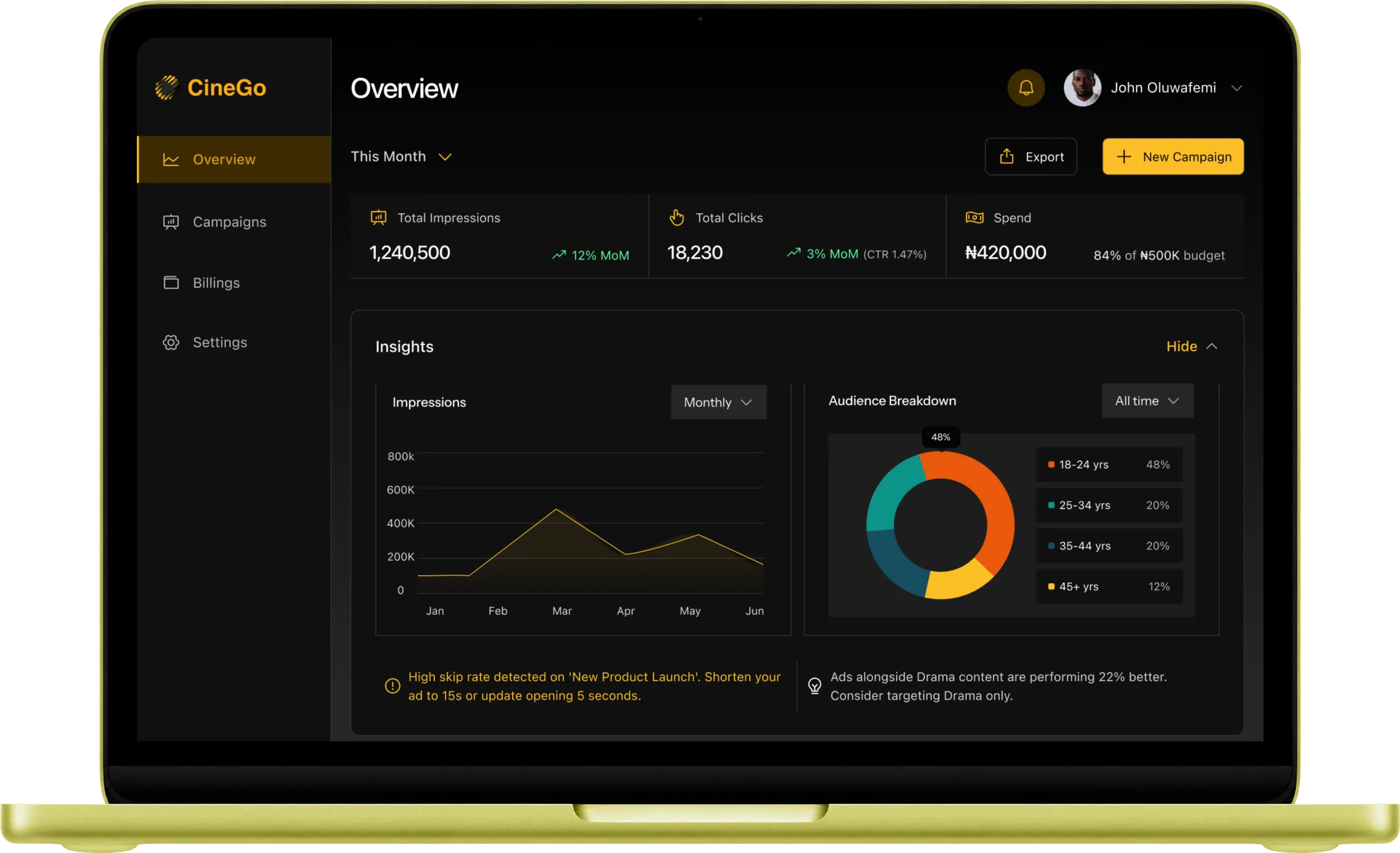Click the Settings gear icon

point(171,342)
